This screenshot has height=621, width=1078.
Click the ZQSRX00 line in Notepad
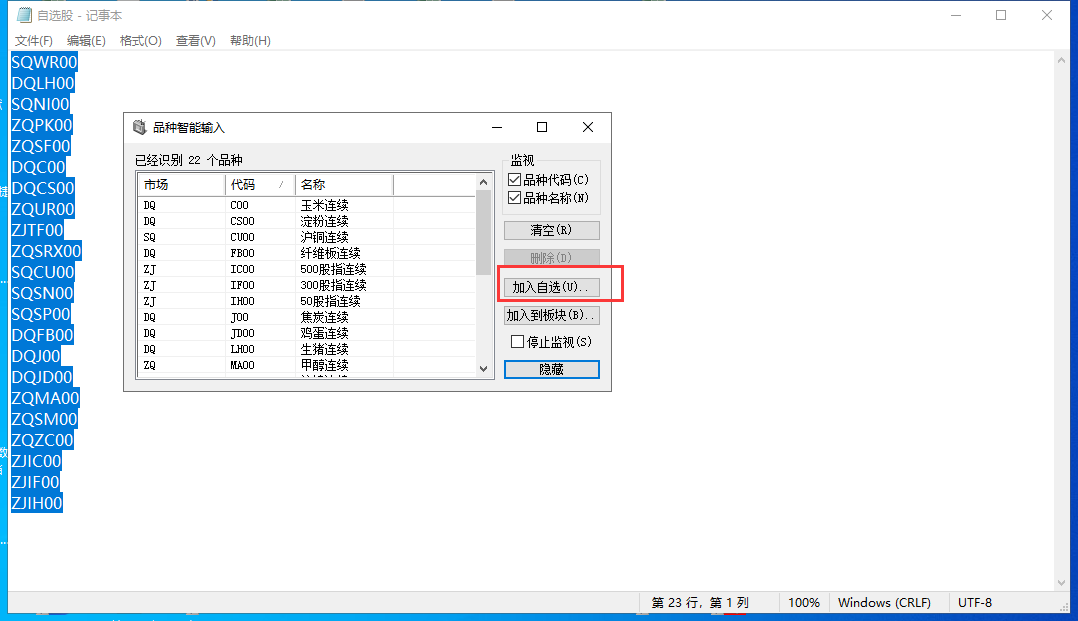46,251
